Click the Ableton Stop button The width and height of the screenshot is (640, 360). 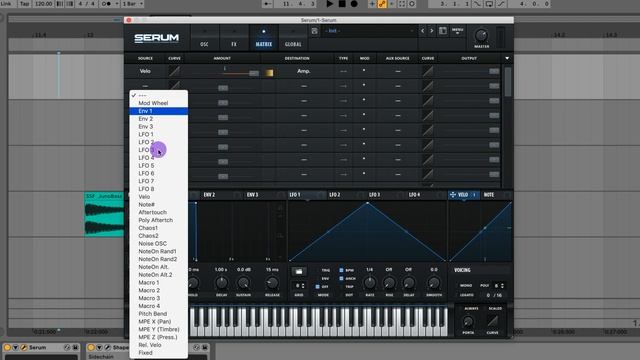click(x=342, y=4)
